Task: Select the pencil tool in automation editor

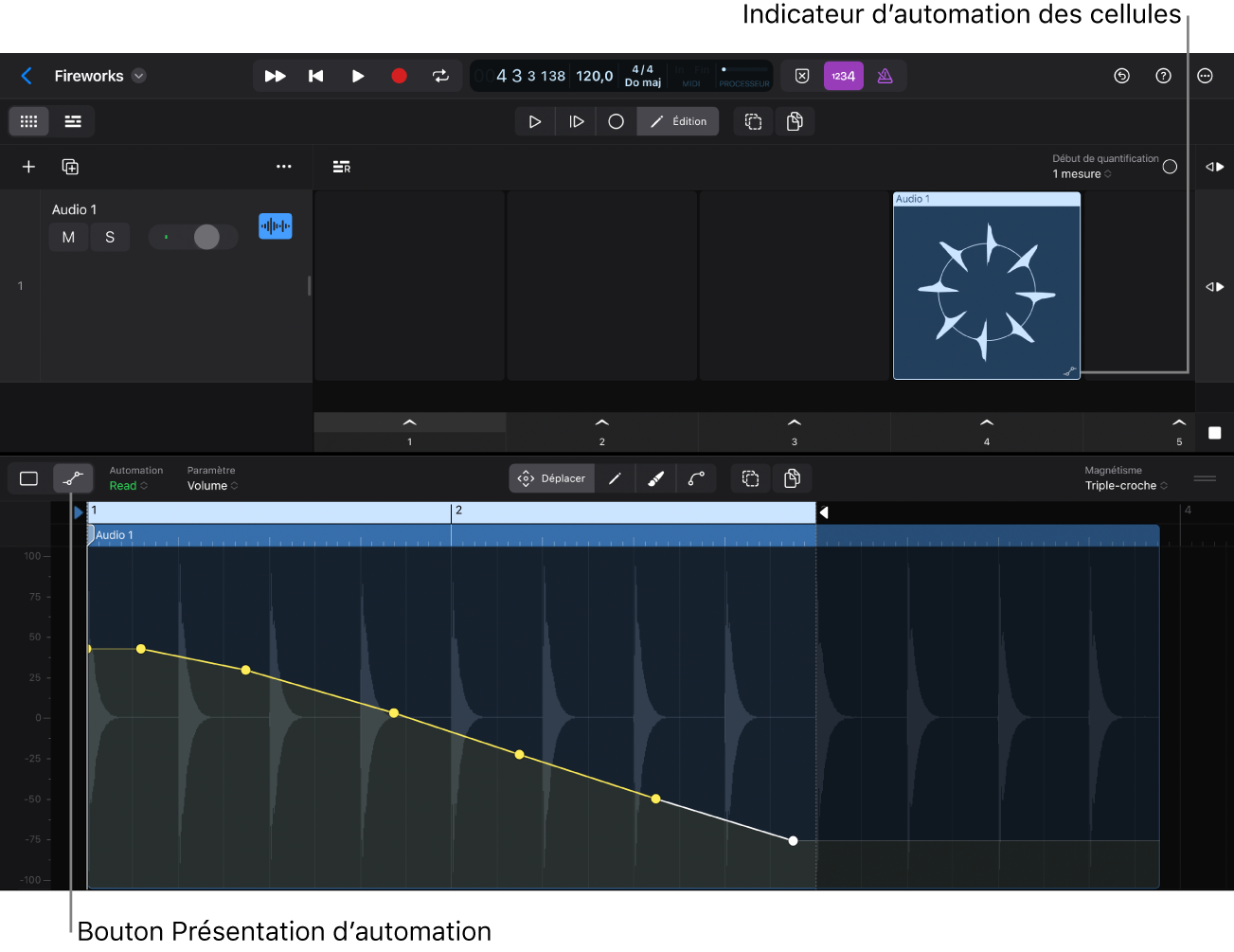Action: click(615, 478)
